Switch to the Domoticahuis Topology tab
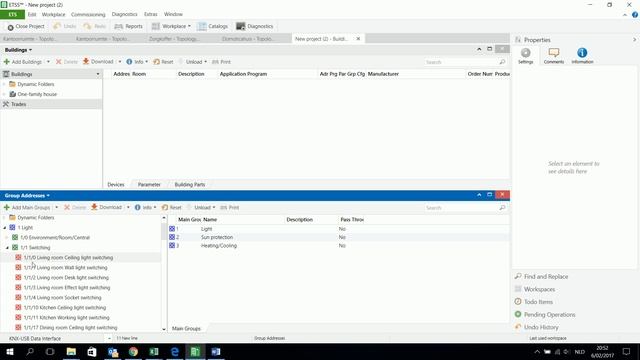 248,39
